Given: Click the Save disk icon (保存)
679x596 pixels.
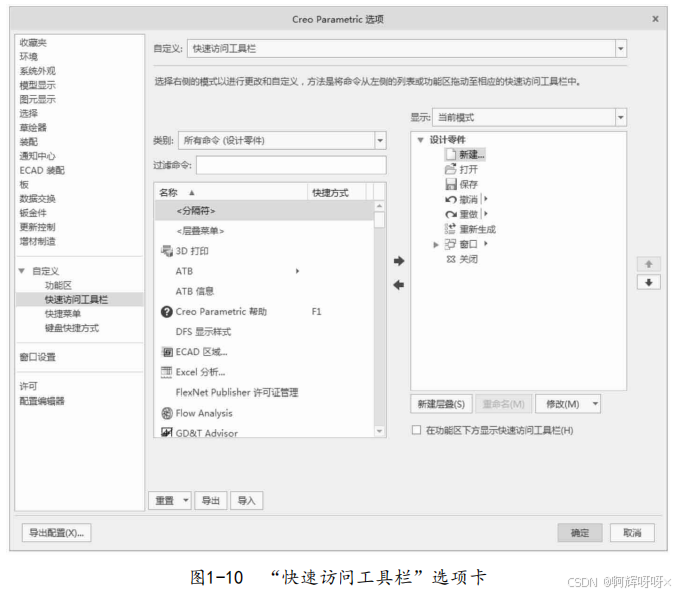Looking at the screenshot, I should (x=451, y=184).
